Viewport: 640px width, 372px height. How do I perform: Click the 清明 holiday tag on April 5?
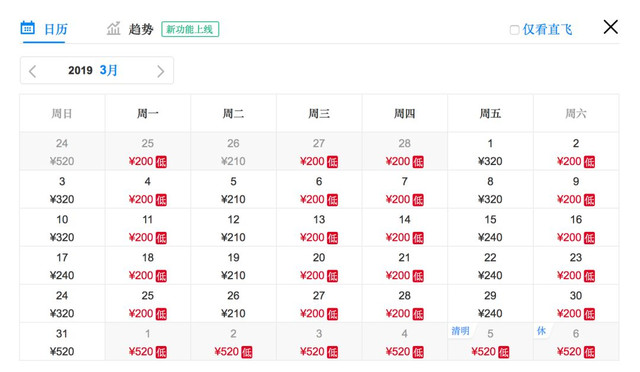(x=460, y=330)
